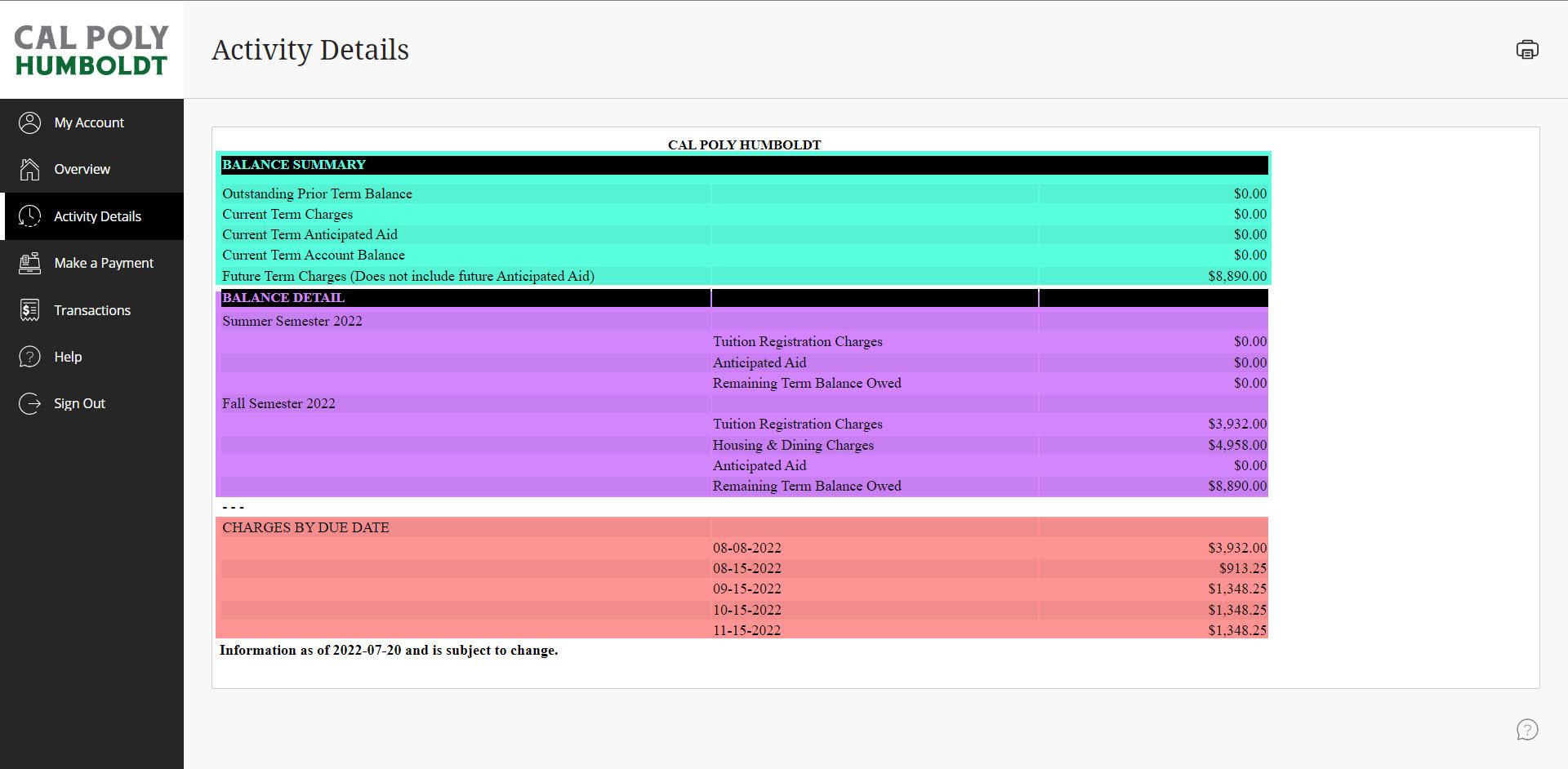Click the Activity Details clock icon

tap(29, 216)
